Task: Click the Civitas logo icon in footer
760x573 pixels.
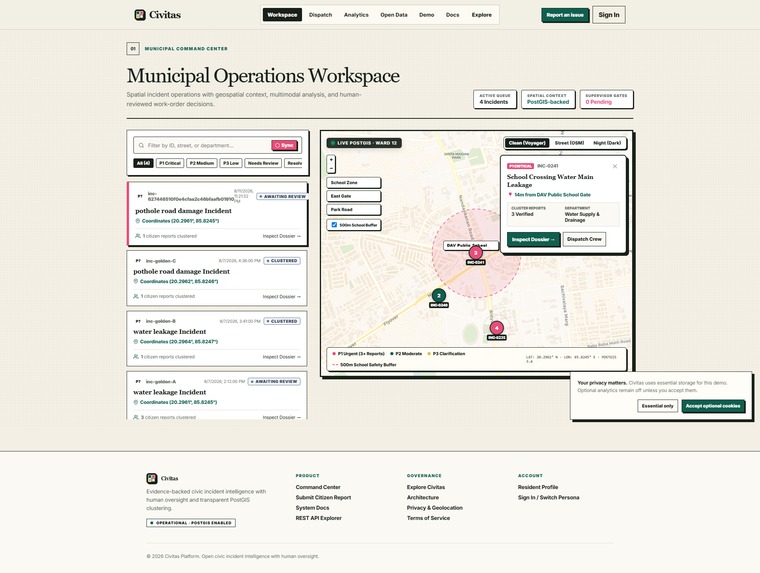Action: (x=152, y=478)
